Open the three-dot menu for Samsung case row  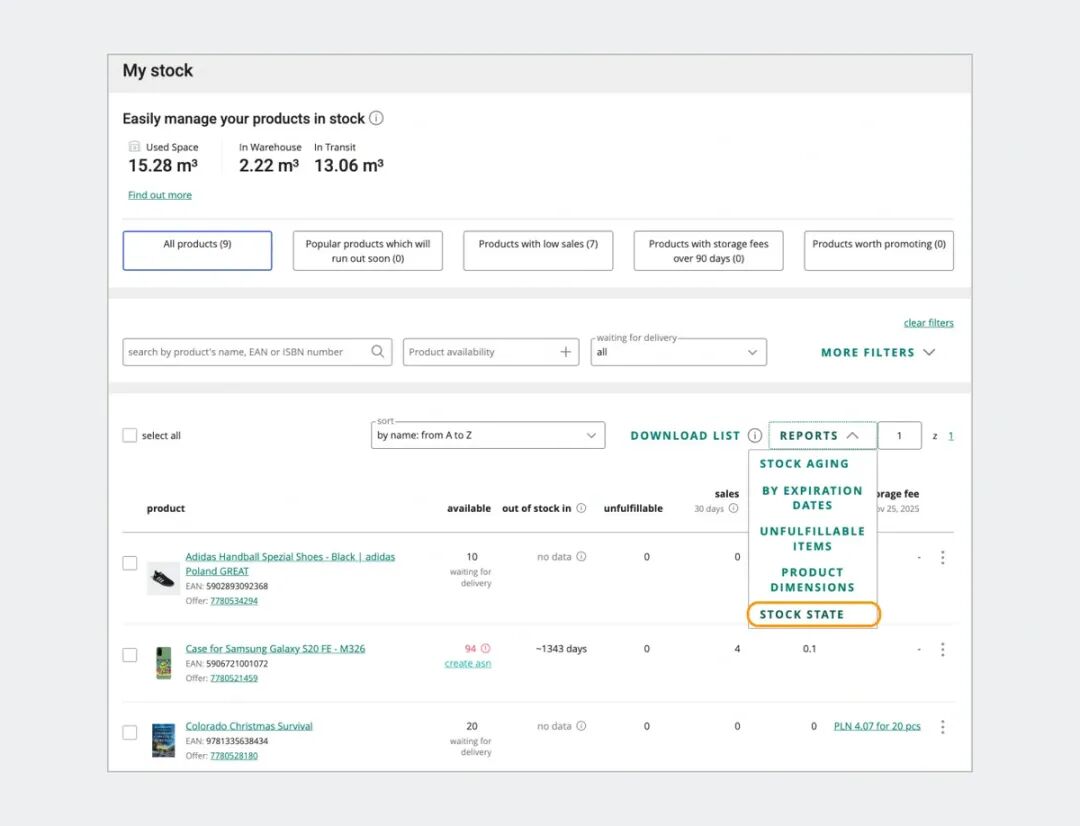(x=942, y=649)
